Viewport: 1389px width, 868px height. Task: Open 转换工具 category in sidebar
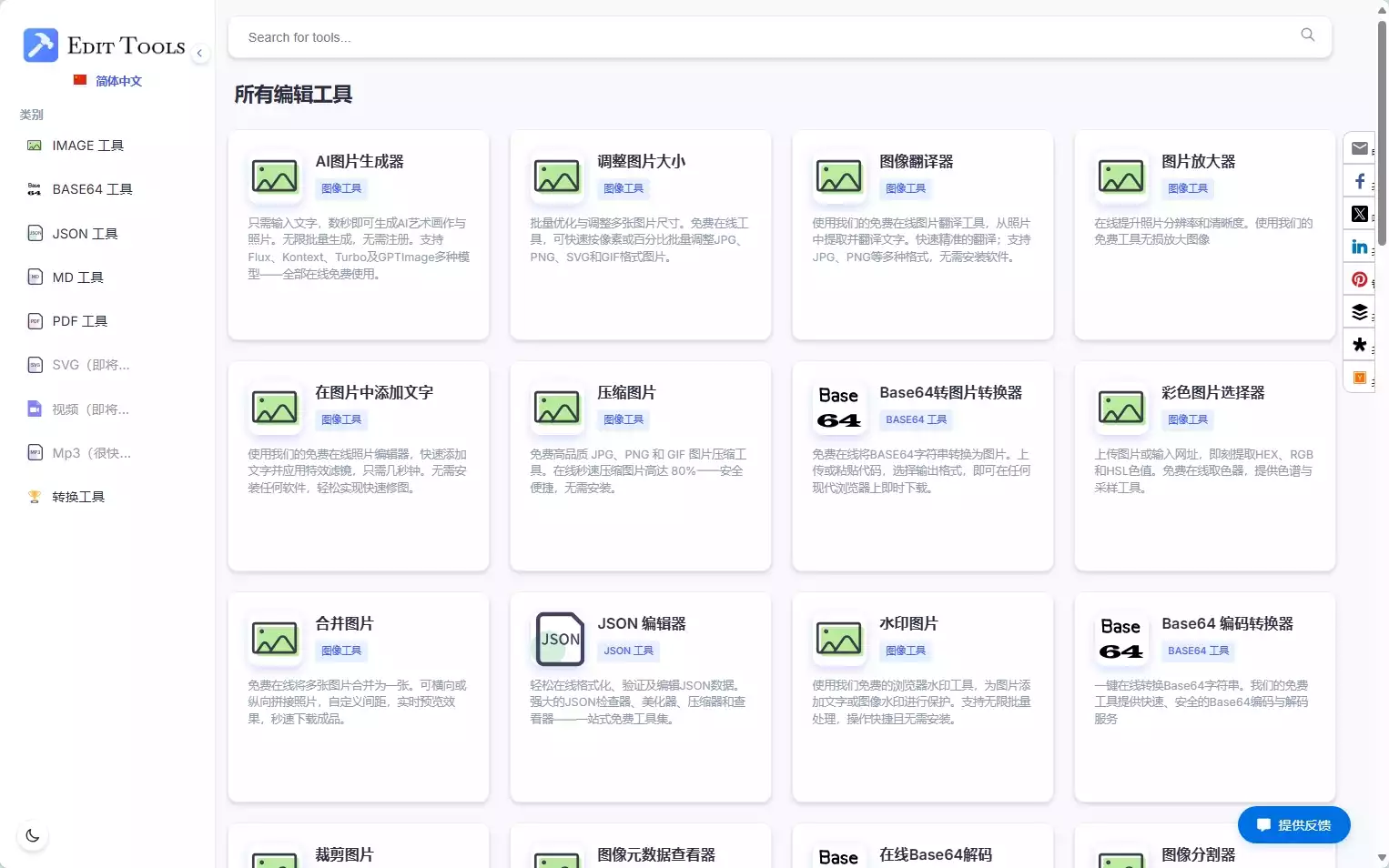coord(66,497)
